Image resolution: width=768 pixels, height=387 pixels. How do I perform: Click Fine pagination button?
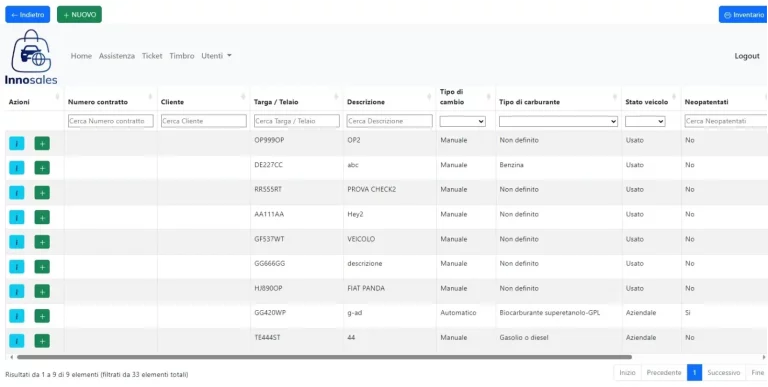point(757,373)
